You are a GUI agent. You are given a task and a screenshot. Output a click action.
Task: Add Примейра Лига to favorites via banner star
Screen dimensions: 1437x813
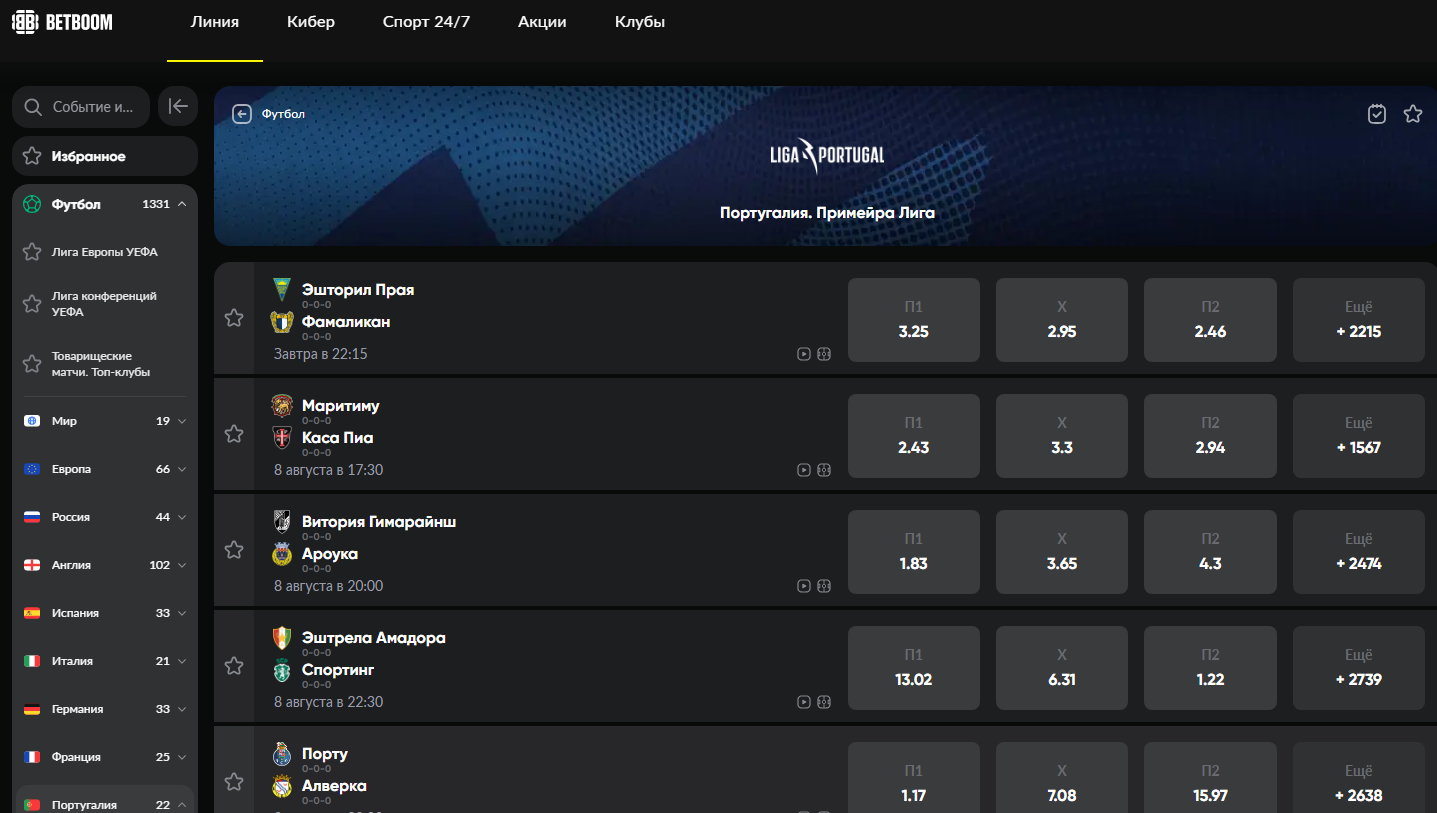(x=1413, y=114)
